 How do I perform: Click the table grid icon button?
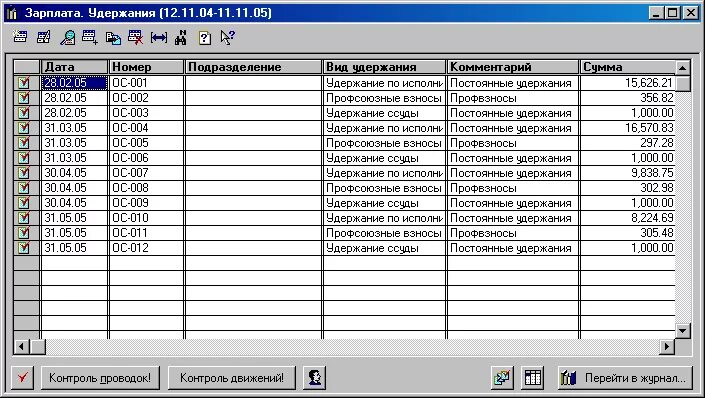pyautogui.click(x=533, y=377)
